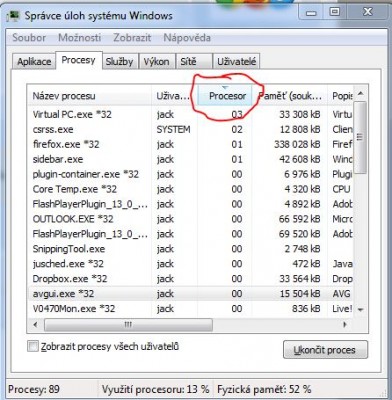Switch to the Aplikace tab

pyautogui.click(x=34, y=62)
